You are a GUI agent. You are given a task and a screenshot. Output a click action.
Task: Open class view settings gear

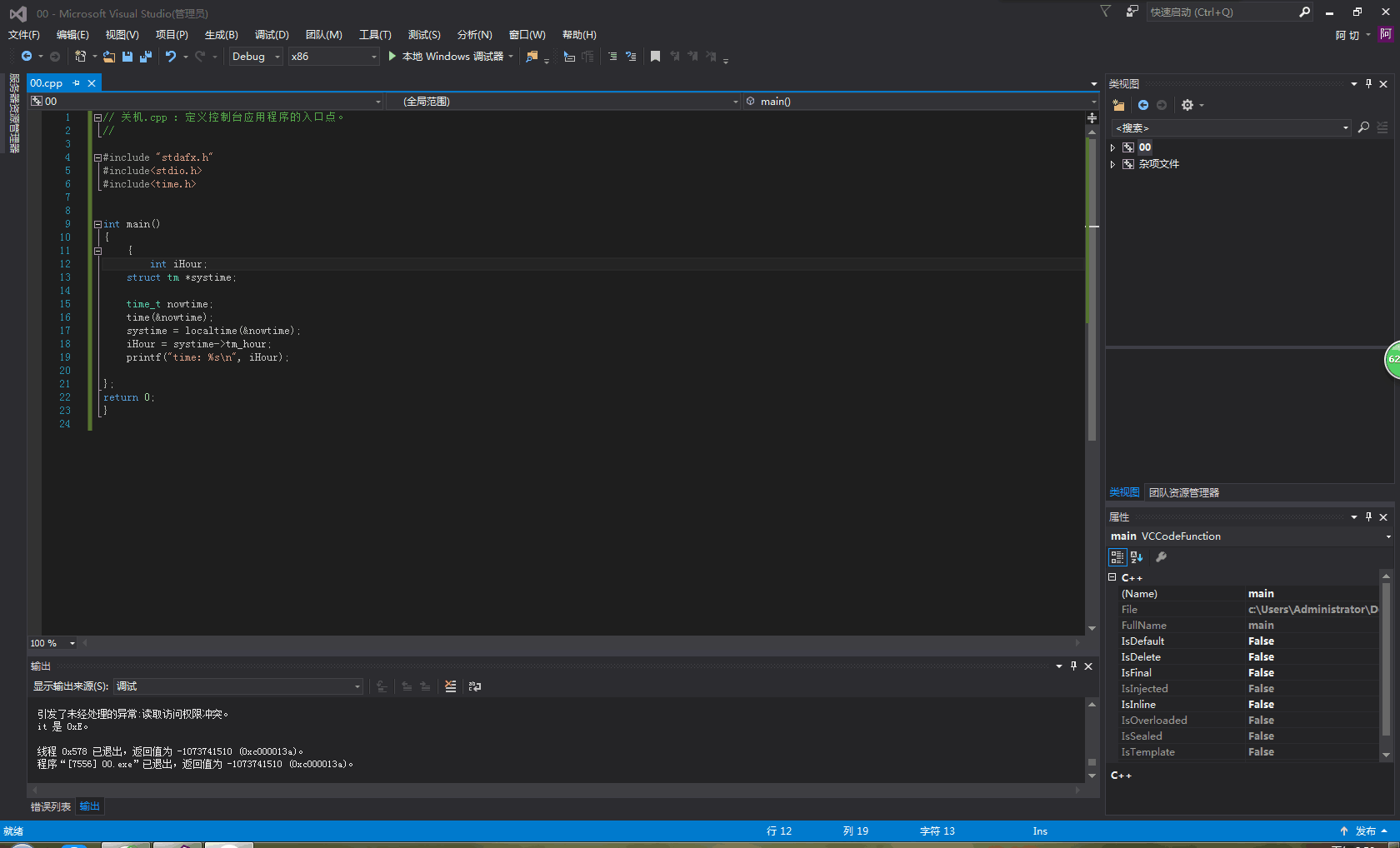tap(1187, 105)
